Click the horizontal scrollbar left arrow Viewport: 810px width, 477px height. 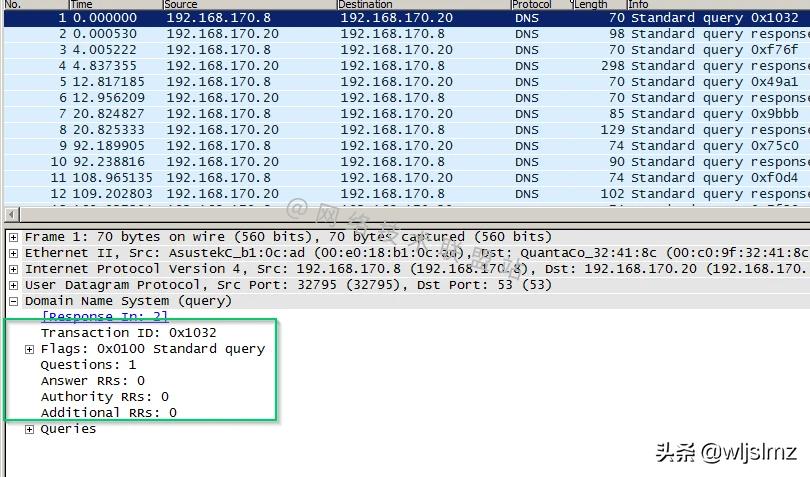[x=12, y=214]
